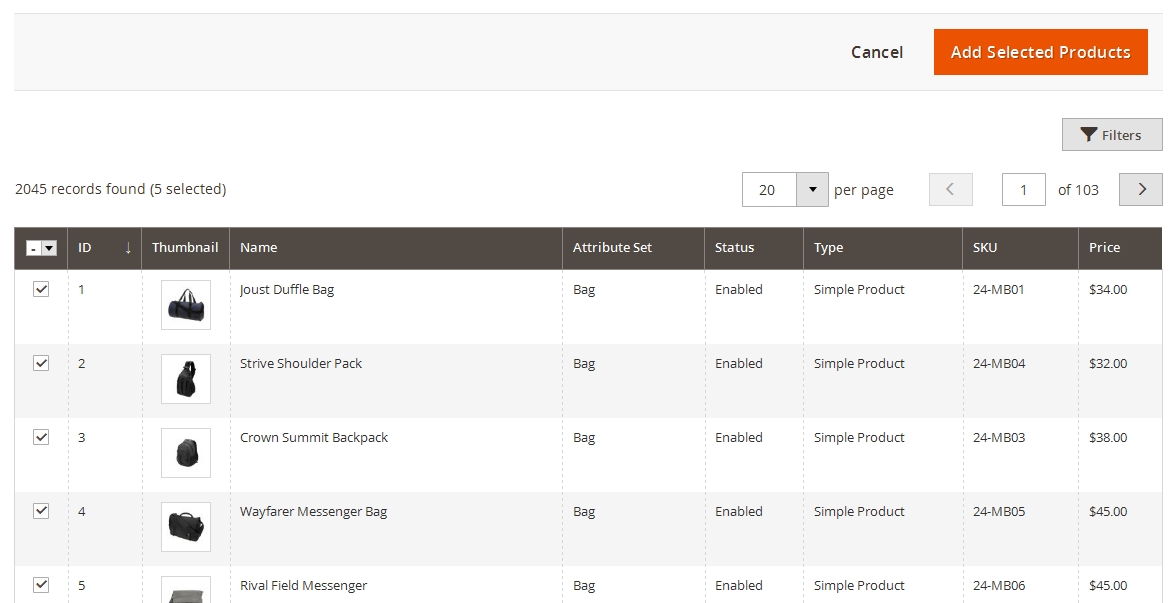The width and height of the screenshot is (1176, 603).
Task: Toggle checkbox for Wayfarer Messenger Bag
Action: pos(41,511)
